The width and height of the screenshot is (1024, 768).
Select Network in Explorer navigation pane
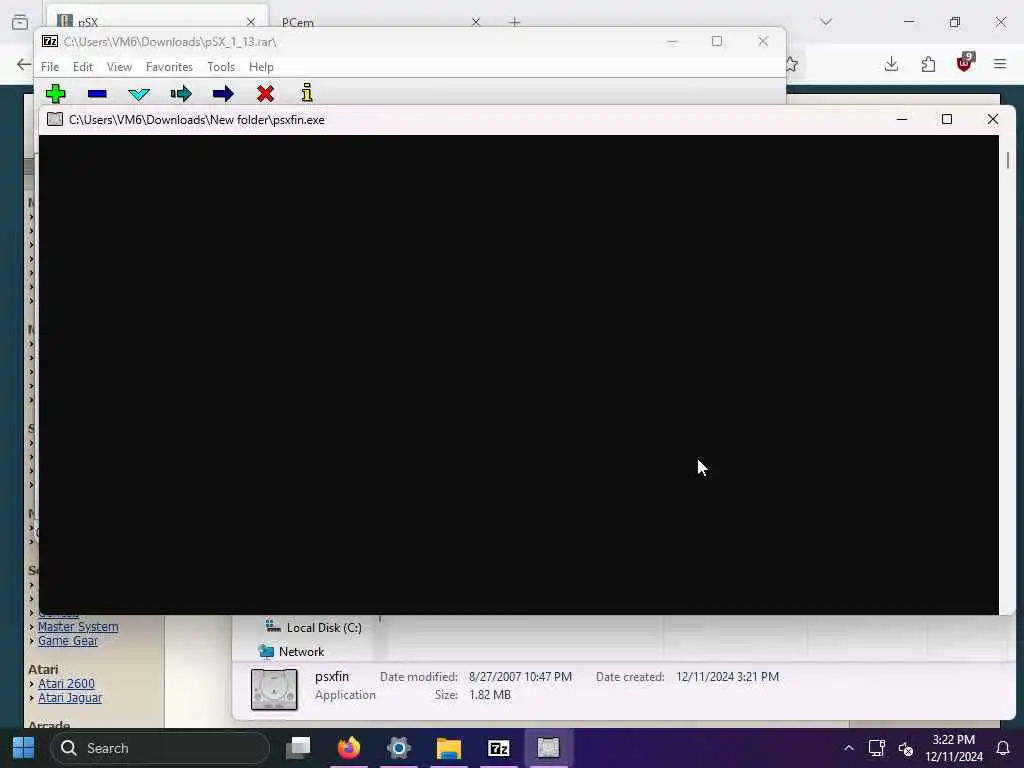coord(292,651)
